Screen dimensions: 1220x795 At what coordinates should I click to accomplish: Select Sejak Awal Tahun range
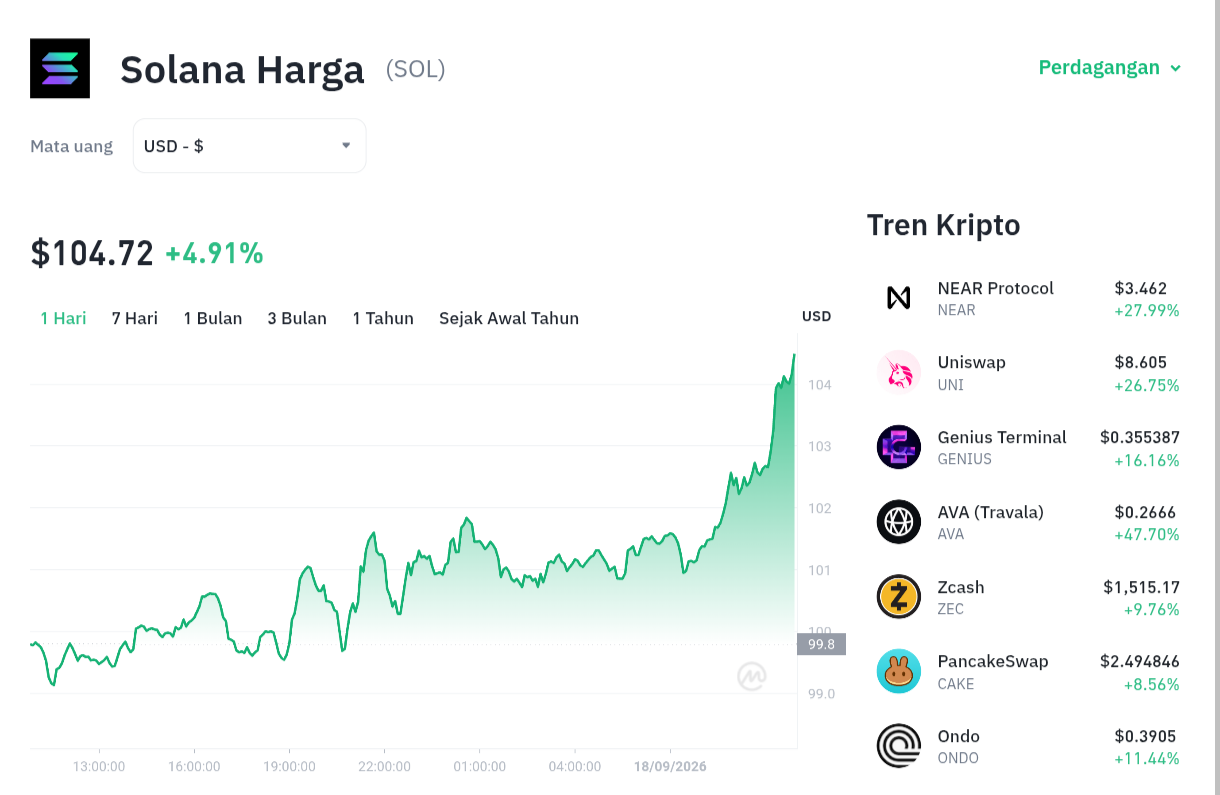coord(509,318)
